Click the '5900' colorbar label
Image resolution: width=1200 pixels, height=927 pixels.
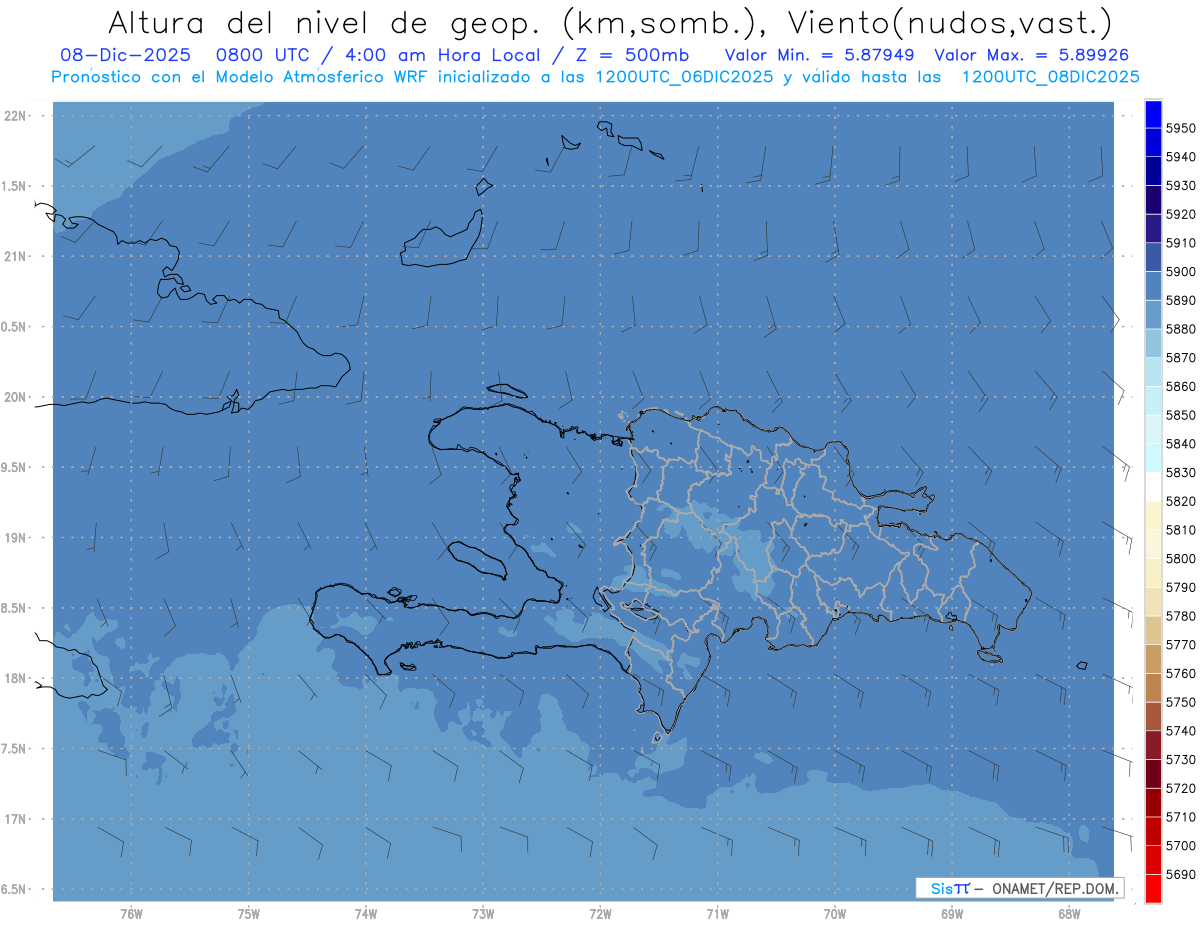tap(1181, 272)
